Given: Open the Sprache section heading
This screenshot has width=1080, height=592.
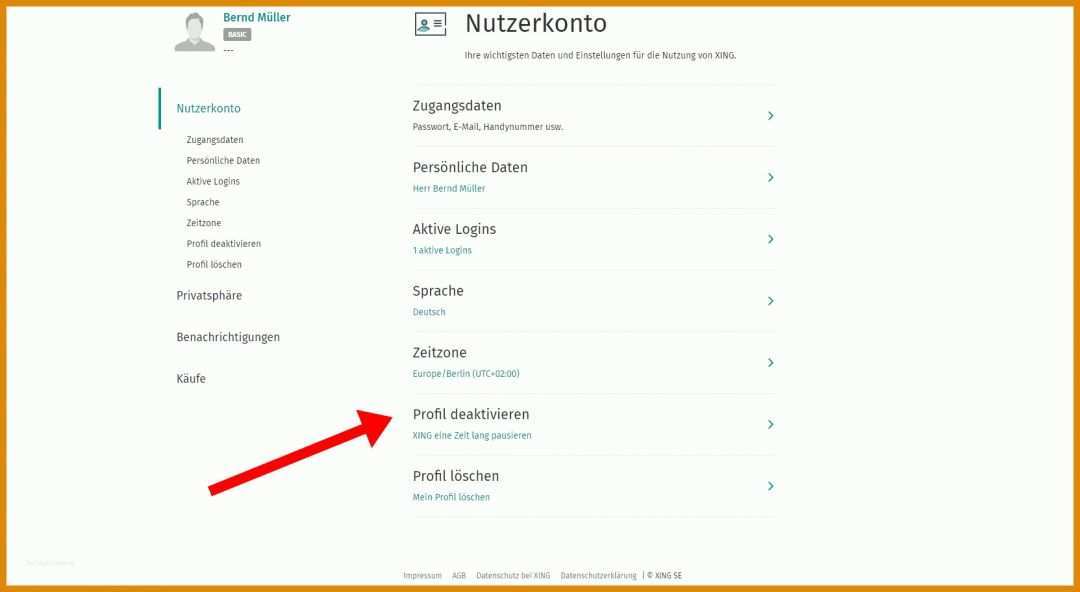Looking at the screenshot, I should 438,291.
